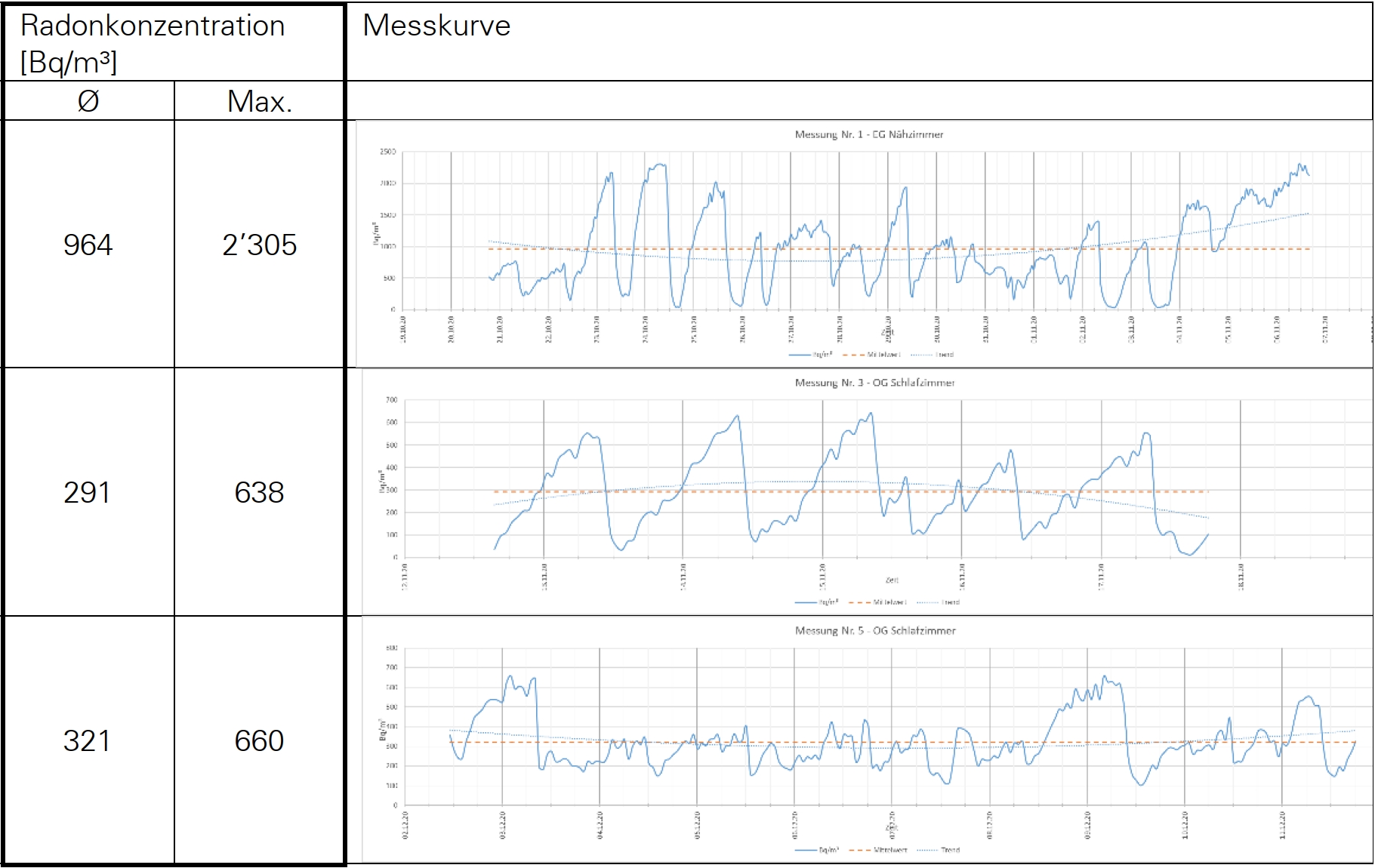Click 'Bq/m³' legend entry in Messung Nr. 5 chart

point(816,850)
